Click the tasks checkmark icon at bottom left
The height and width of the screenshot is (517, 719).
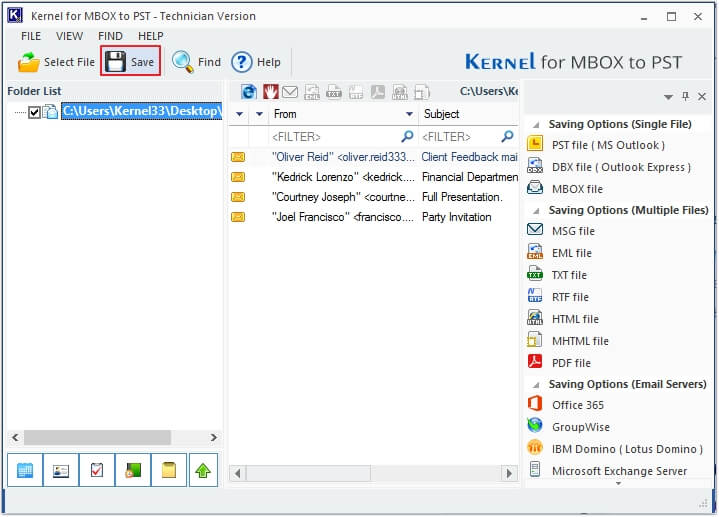[97, 470]
